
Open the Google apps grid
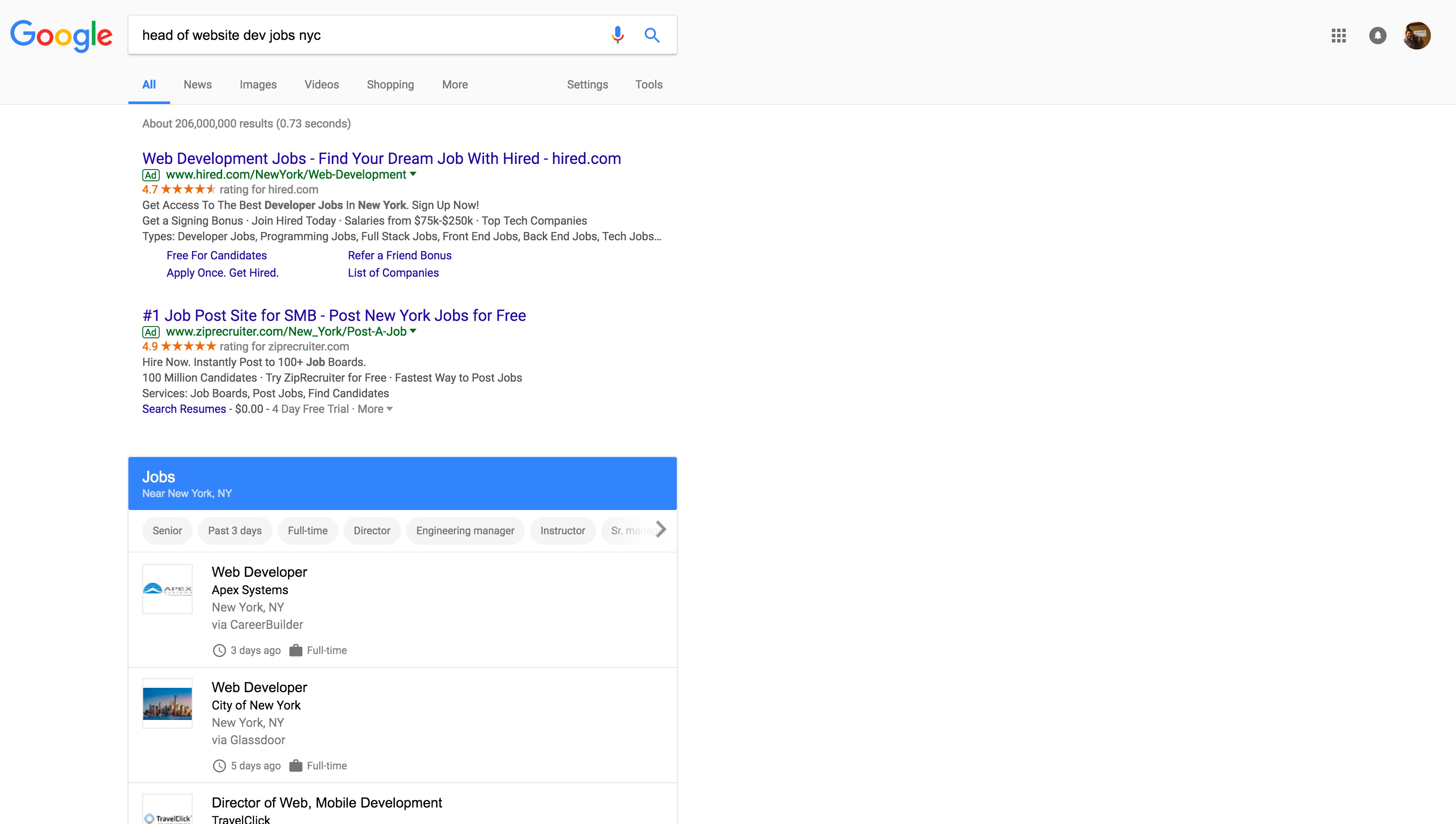coord(1339,36)
